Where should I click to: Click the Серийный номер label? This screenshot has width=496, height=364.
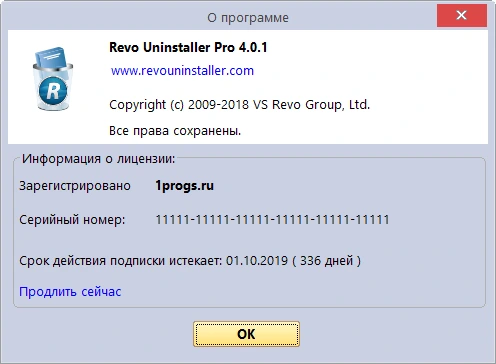tap(72, 220)
